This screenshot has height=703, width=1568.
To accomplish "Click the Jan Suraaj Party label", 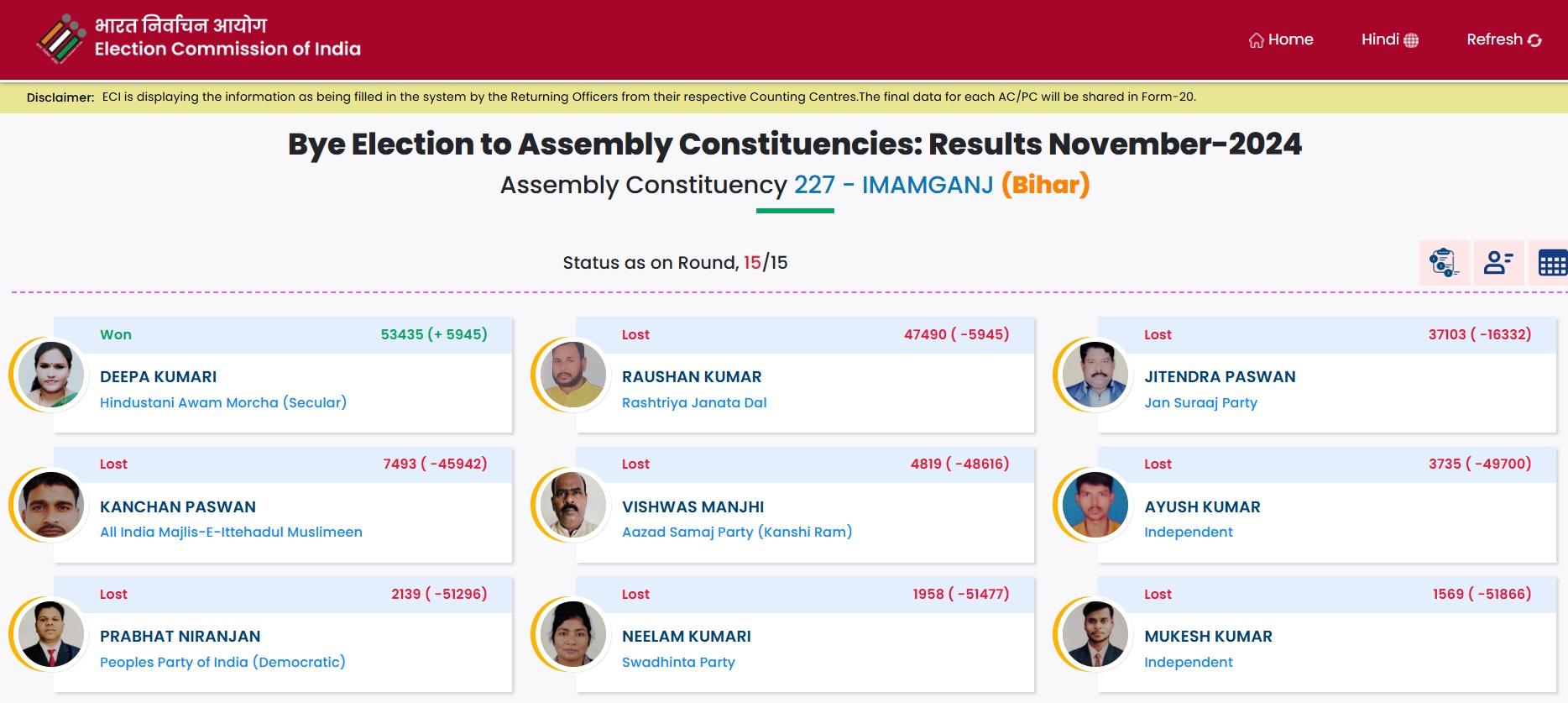I will point(1200,402).
